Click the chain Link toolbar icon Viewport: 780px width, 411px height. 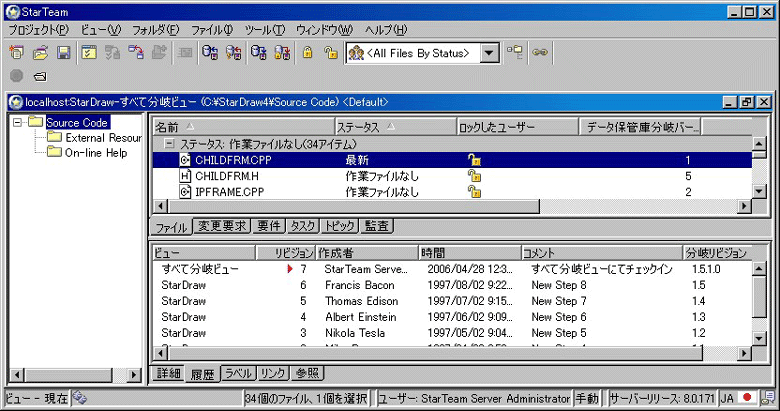tap(540, 52)
